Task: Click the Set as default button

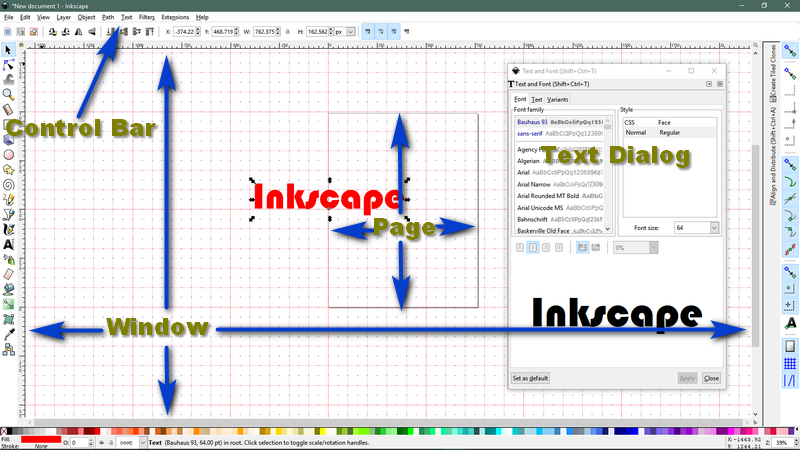Action: (x=530, y=378)
